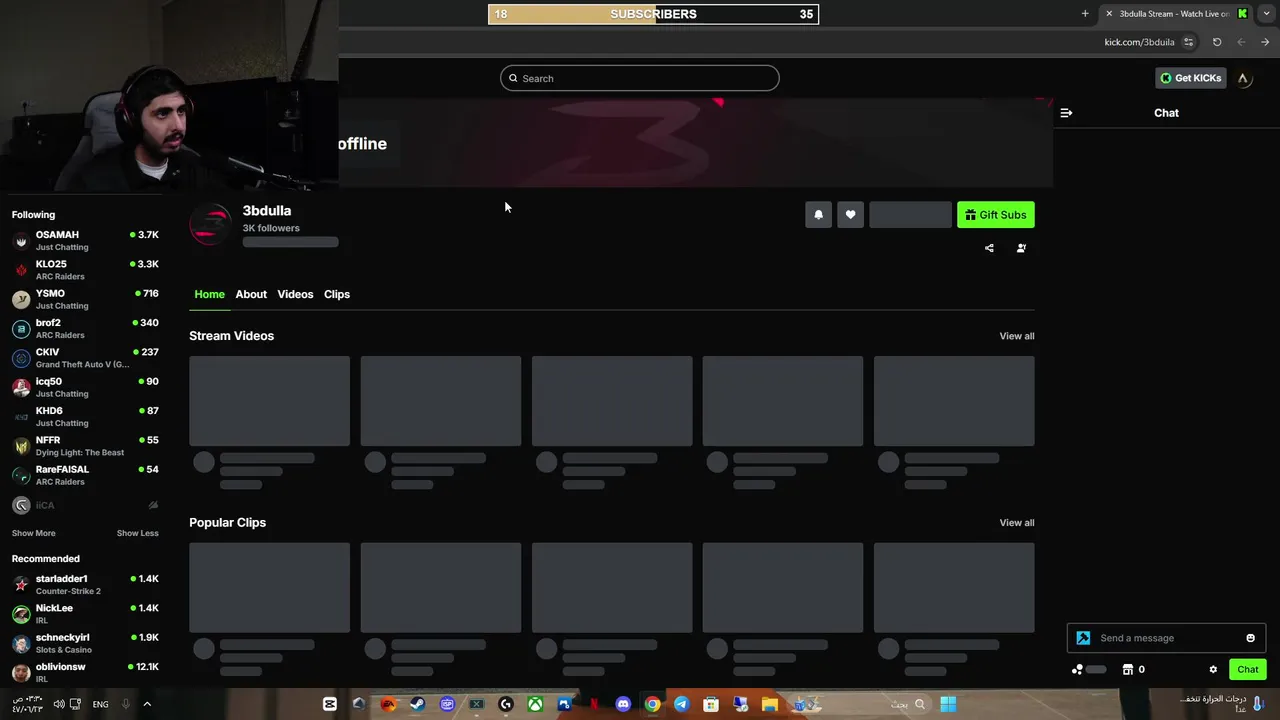Open Chrome from the taskbar

tap(652, 704)
